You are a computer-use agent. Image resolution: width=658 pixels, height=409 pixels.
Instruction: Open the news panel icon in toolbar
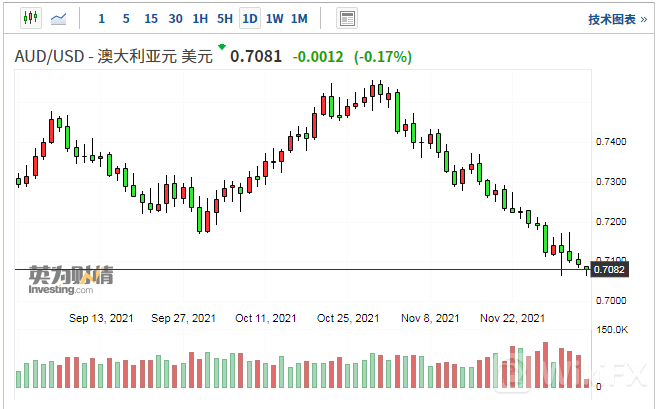347,18
